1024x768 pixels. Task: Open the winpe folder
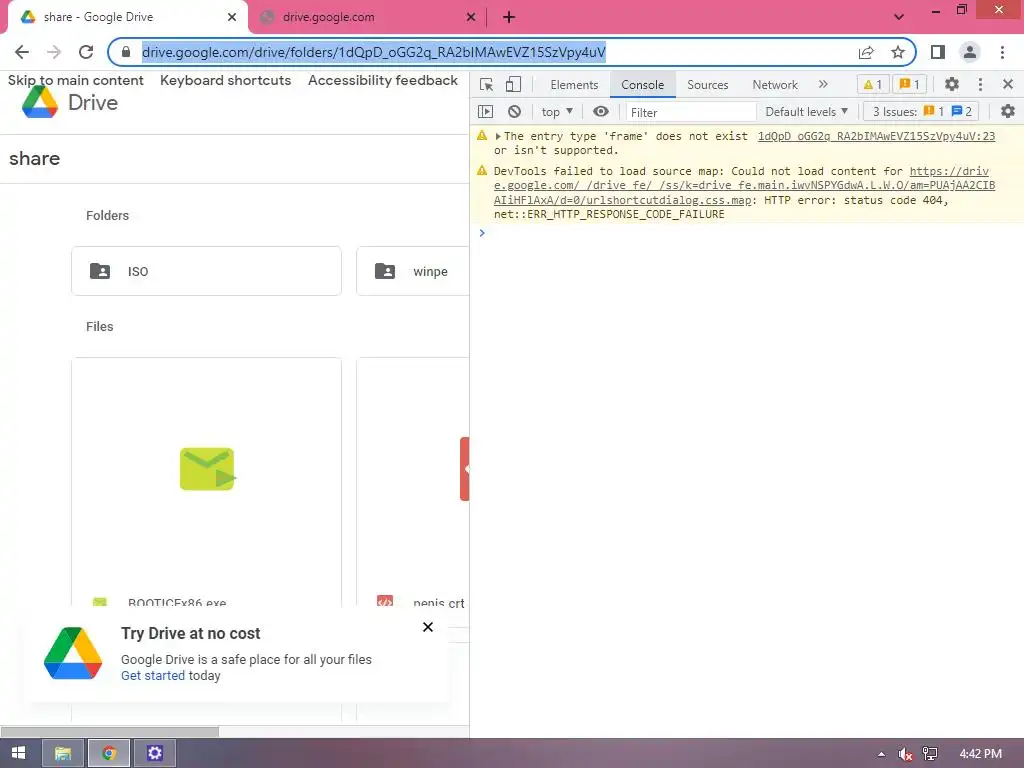click(413, 271)
